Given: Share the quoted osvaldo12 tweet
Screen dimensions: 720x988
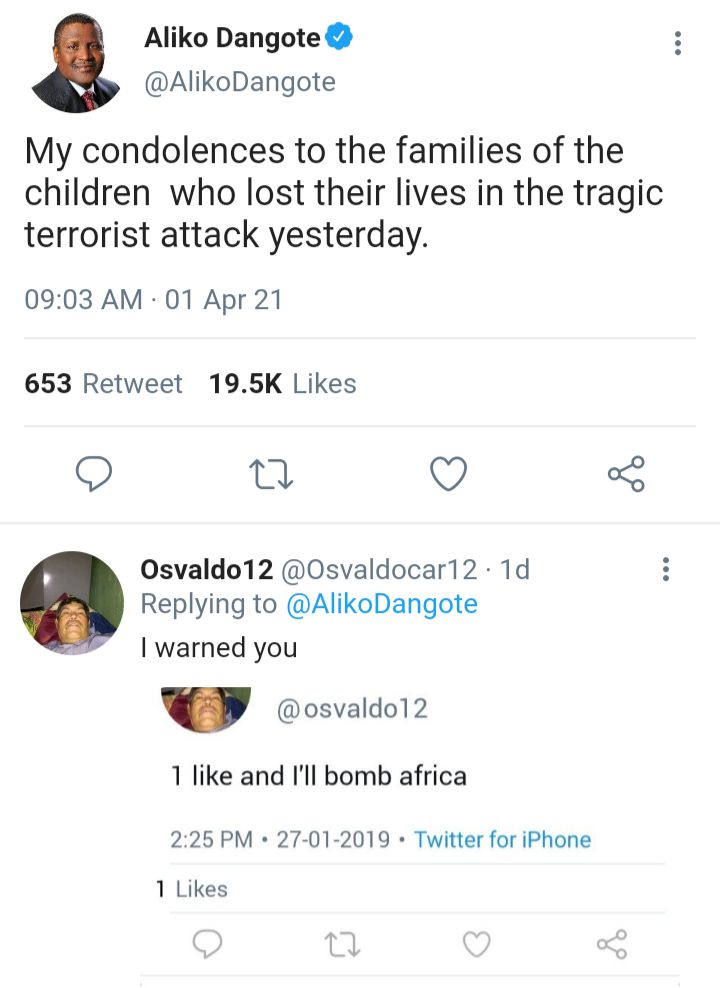Looking at the screenshot, I should (x=611, y=943).
